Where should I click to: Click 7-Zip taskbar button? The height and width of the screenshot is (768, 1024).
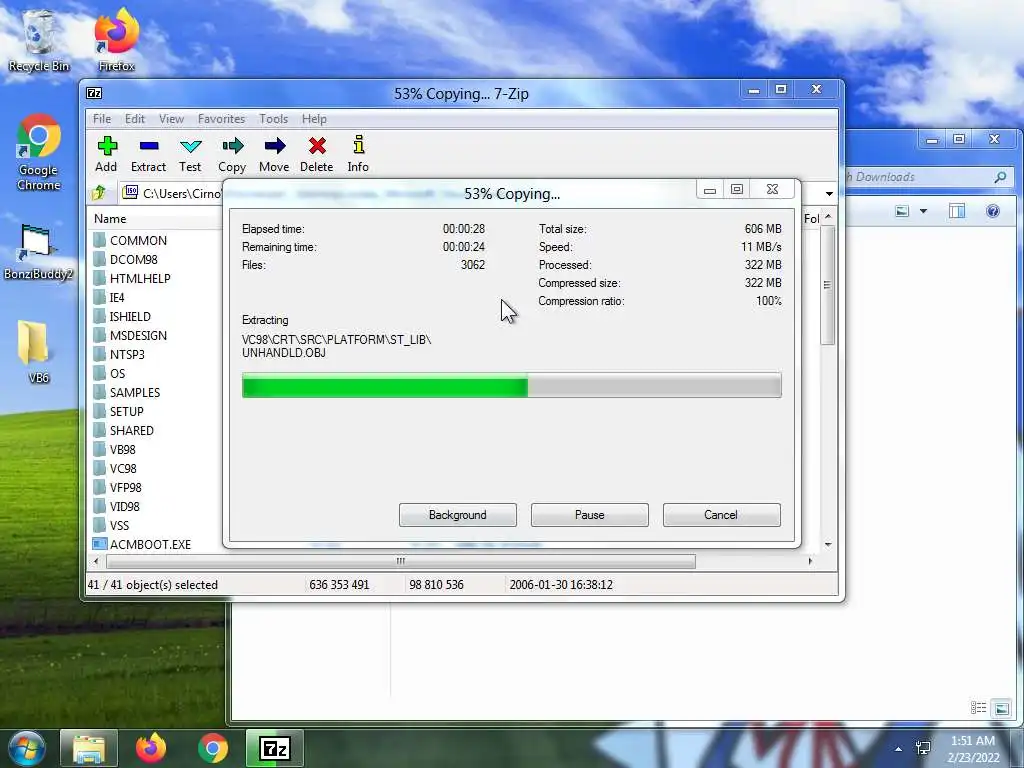tap(275, 748)
